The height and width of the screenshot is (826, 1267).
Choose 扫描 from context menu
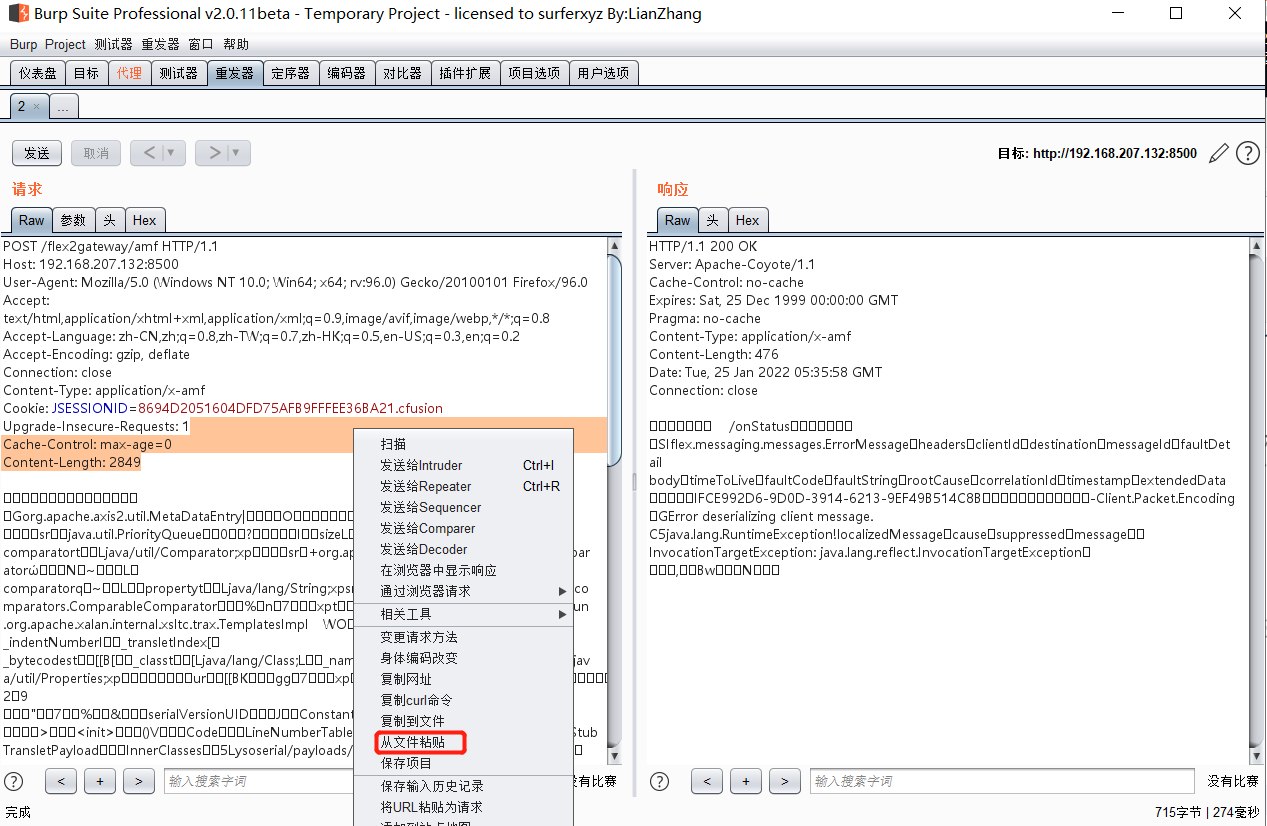pos(464,444)
